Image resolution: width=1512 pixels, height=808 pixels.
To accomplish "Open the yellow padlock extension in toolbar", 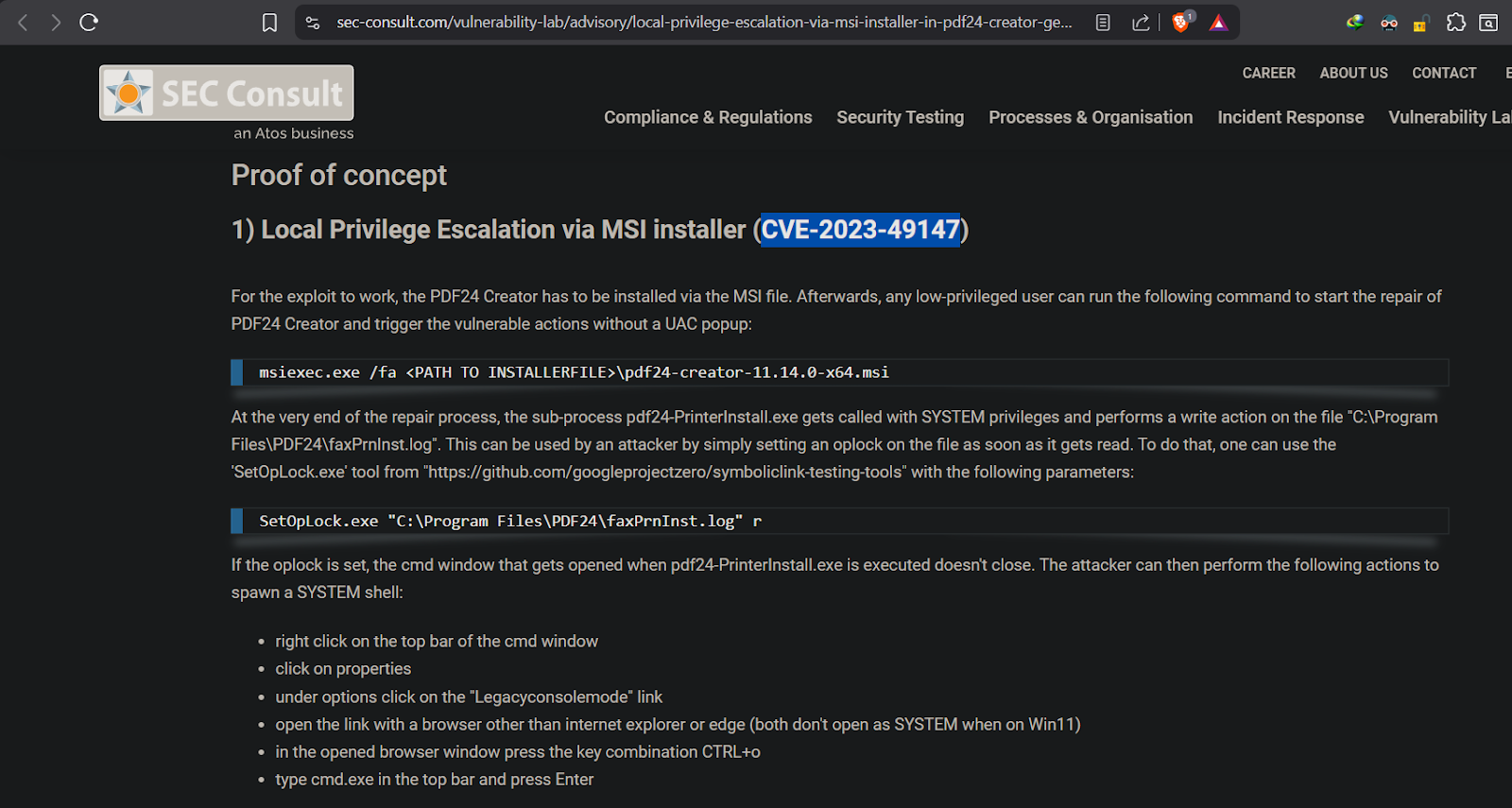I will pyautogui.click(x=1420, y=24).
